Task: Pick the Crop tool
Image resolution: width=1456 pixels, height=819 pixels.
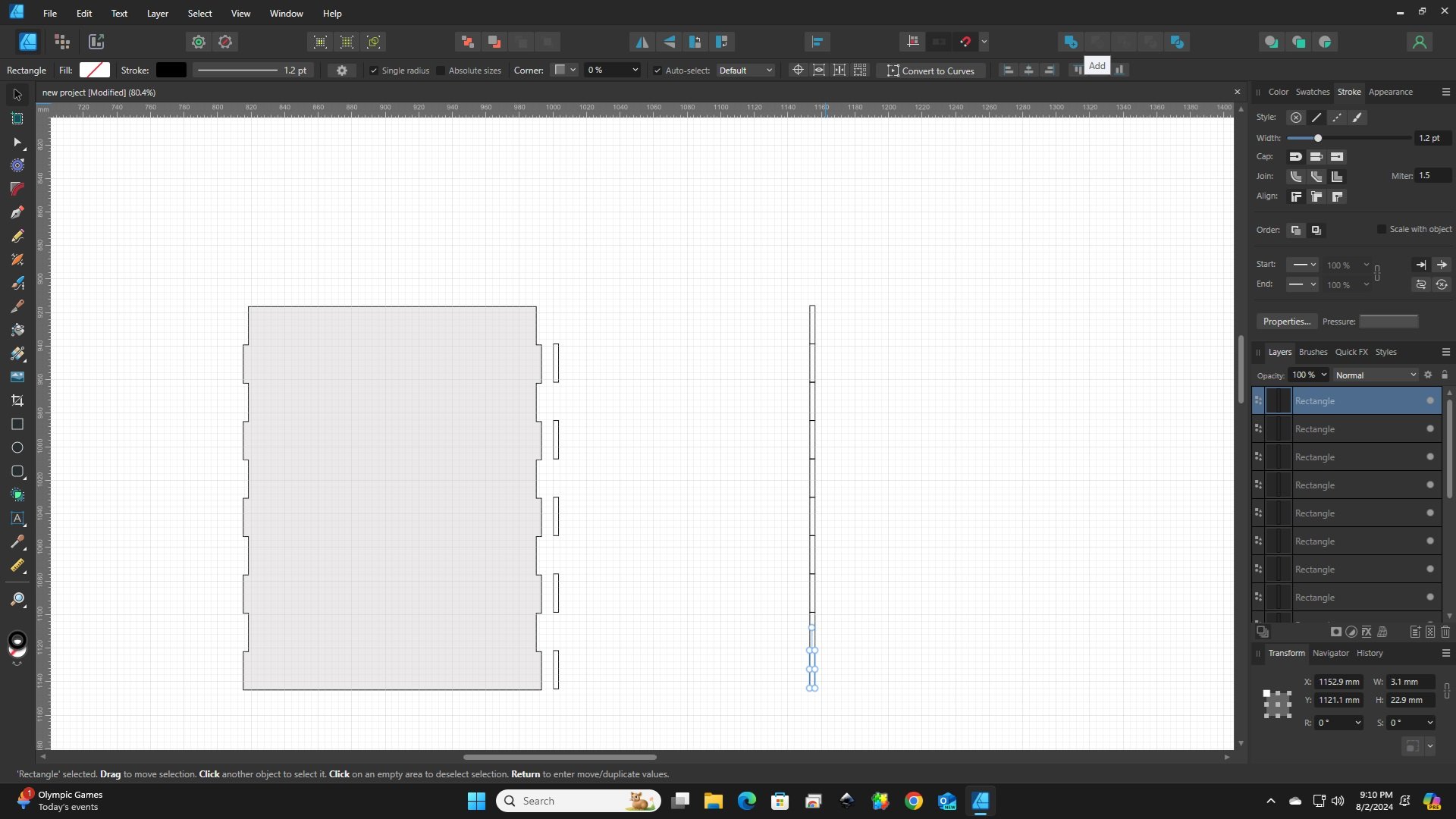Action: point(17,400)
